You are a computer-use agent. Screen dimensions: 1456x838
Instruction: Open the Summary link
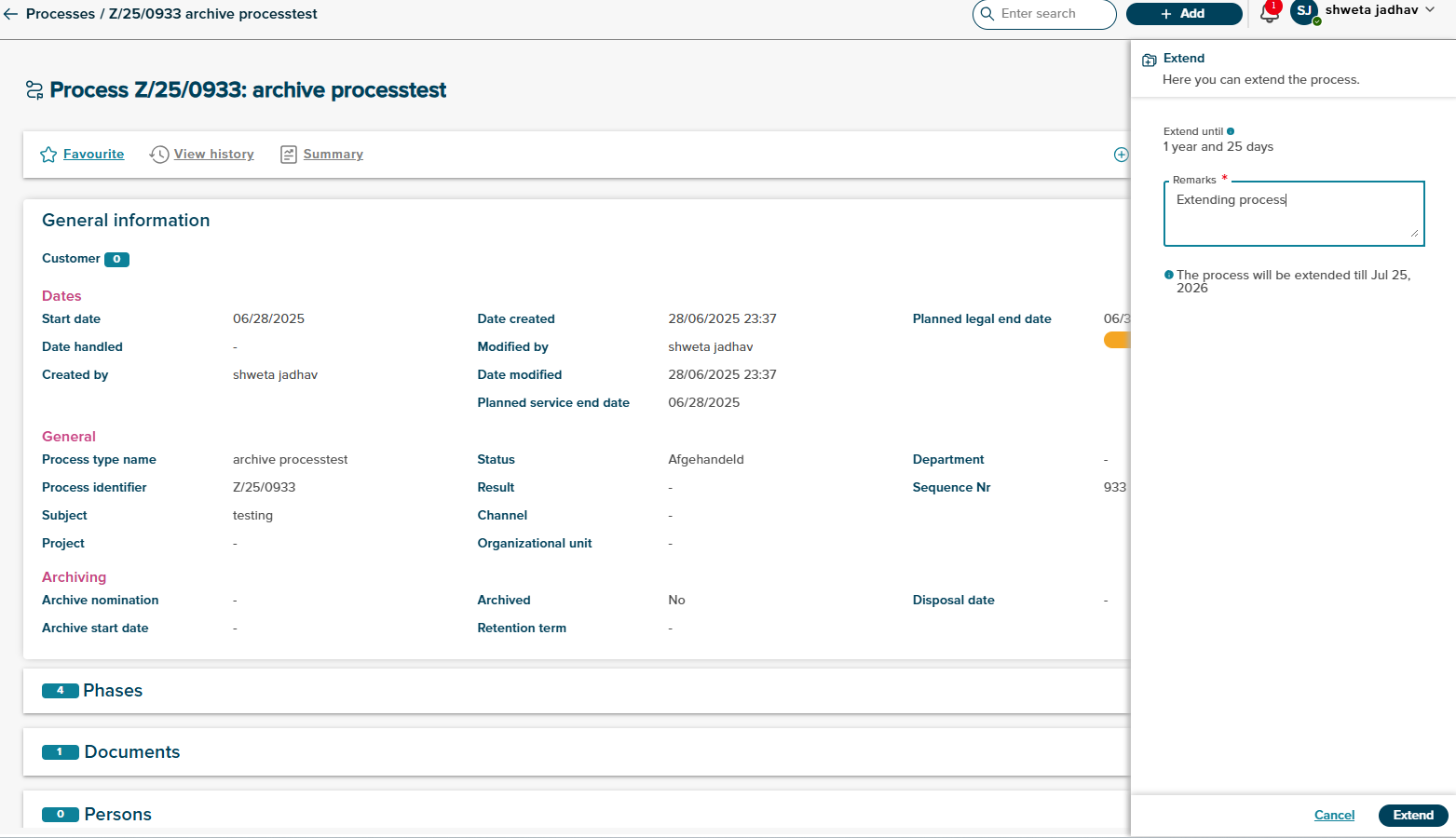[333, 155]
